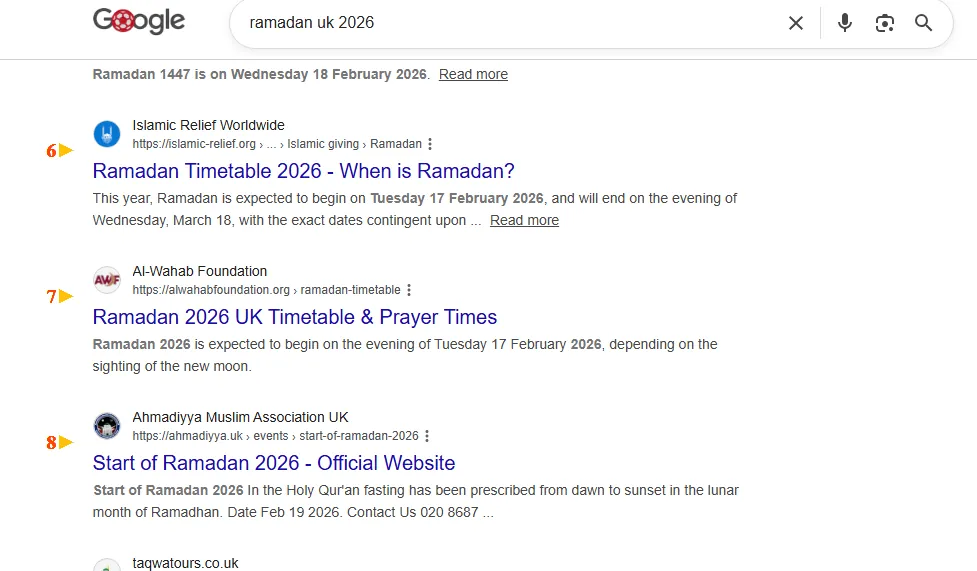Click the 'Ramadan 1447 is on Wednesday' text
The width and height of the screenshot is (977, 571).
[261, 74]
